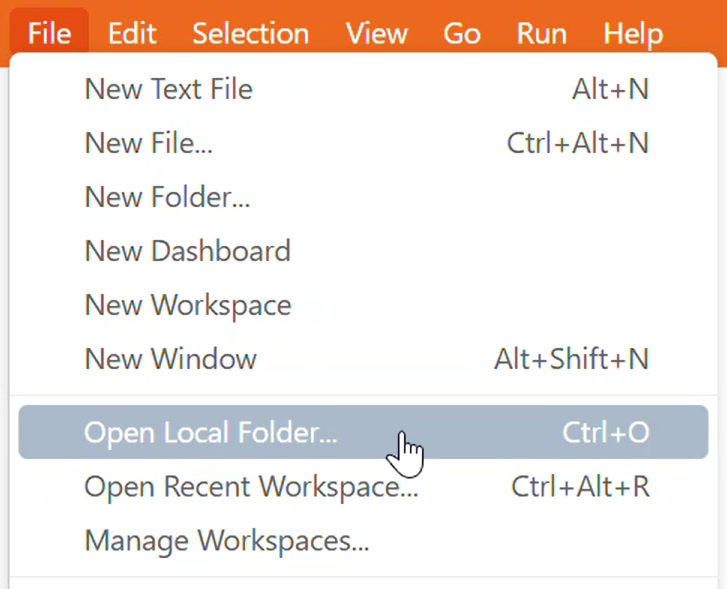Click the highlighted Open Local Folder... item

(210, 433)
